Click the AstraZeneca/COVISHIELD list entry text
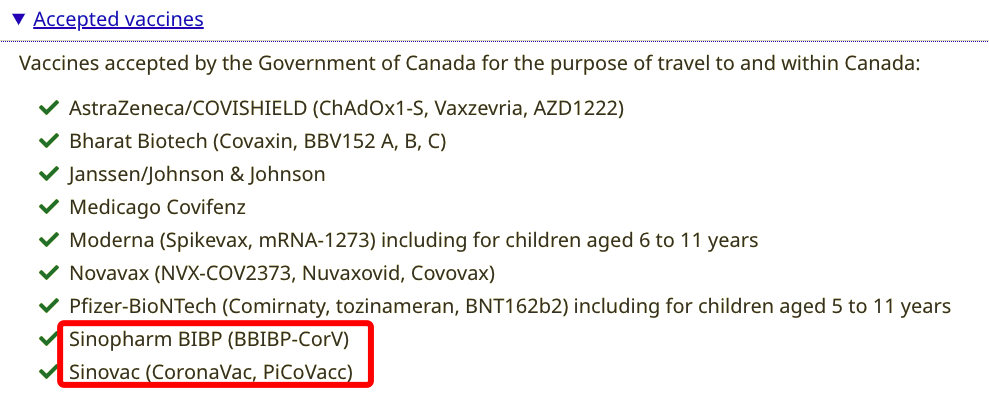 click(x=346, y=108)
